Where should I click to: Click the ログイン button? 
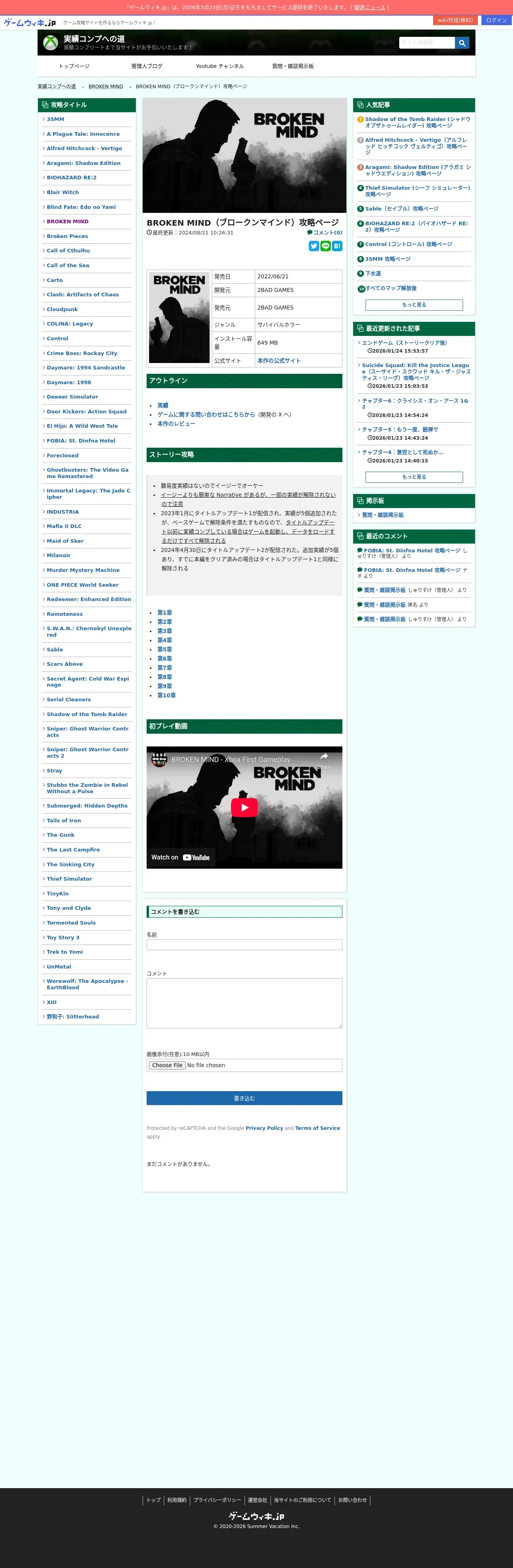[x=497, y=20]
